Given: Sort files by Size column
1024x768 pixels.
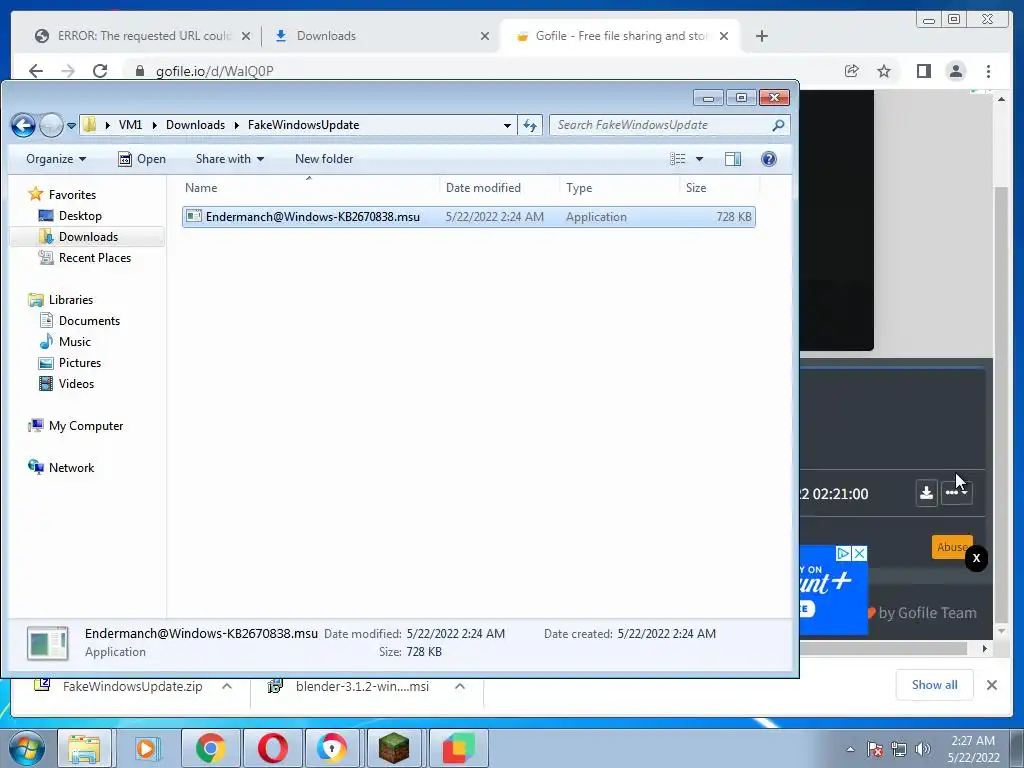Looking at the screenshot, I should click(x=719, y=188).
